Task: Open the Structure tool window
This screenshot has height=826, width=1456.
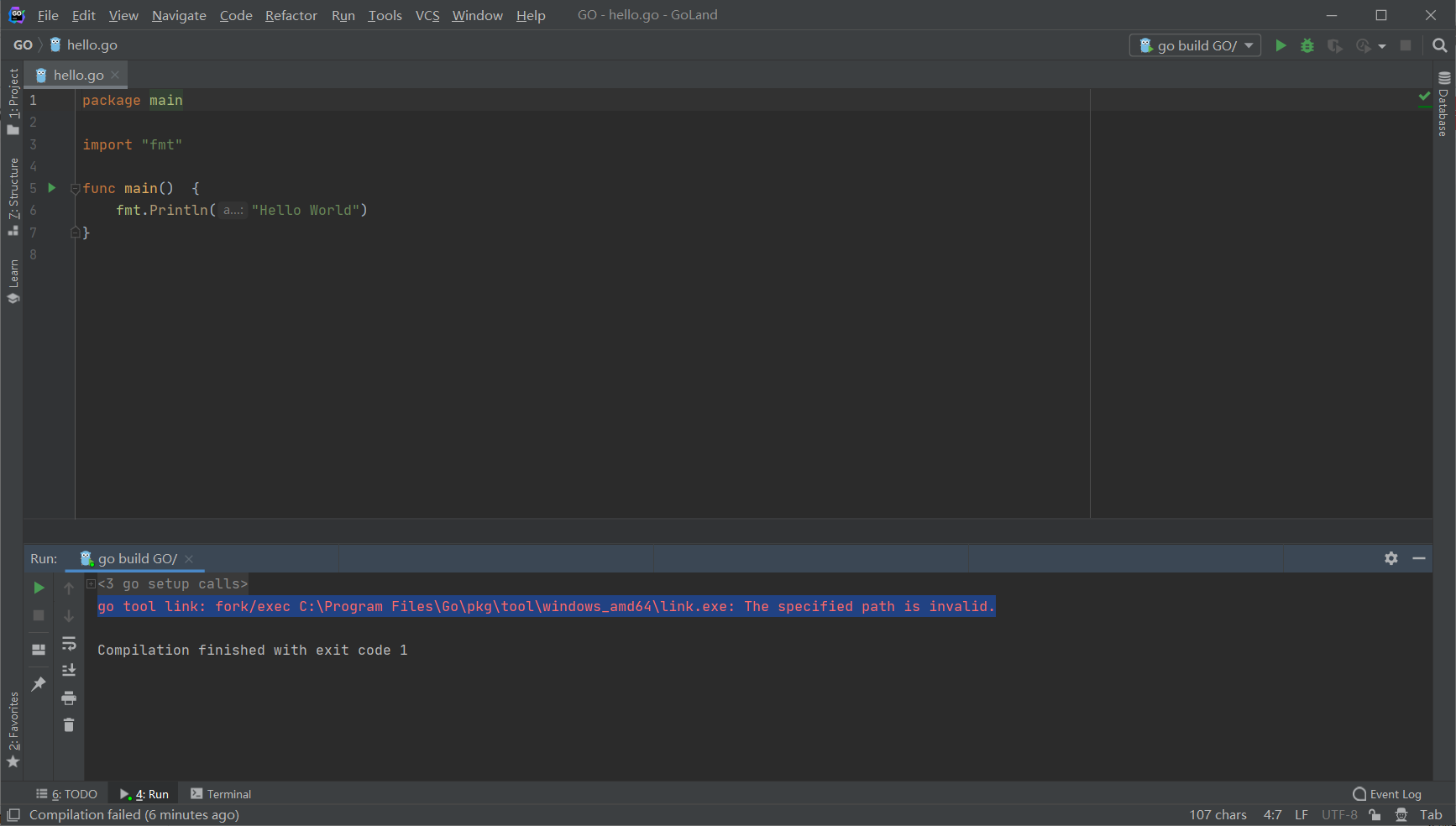Action: pyautogui.click(x=13, y=197)
